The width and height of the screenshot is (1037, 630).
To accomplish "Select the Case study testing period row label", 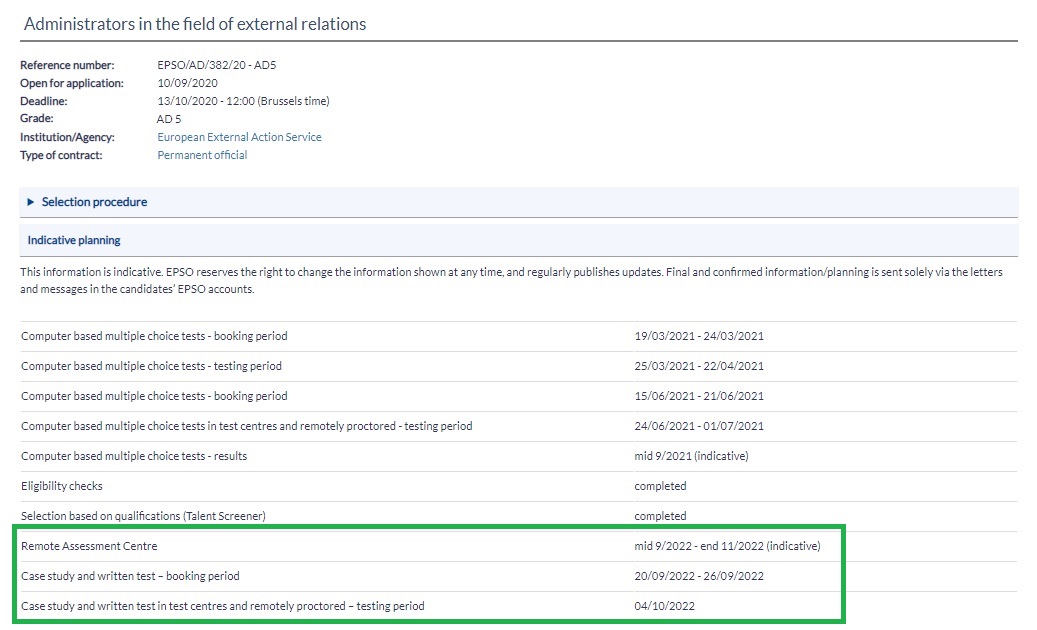I will point(222,606).
